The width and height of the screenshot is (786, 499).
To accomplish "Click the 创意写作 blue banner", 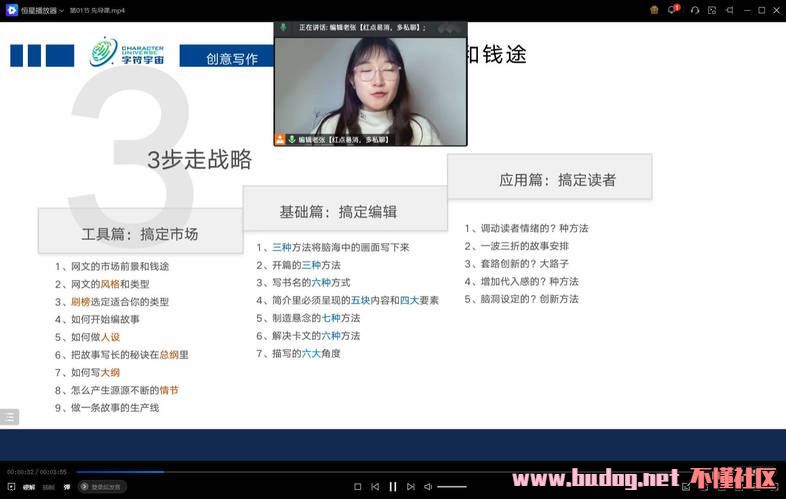I will (227, 56).
